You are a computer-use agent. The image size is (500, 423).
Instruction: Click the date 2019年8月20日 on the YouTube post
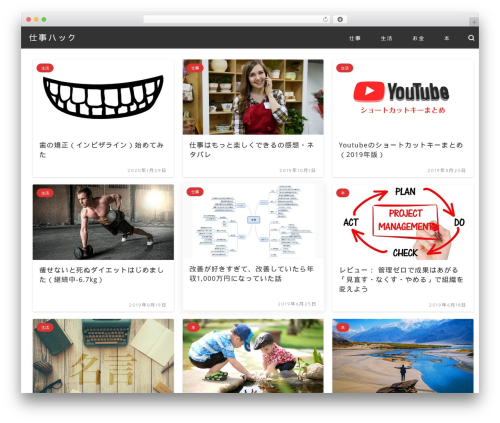pos(446,170)
